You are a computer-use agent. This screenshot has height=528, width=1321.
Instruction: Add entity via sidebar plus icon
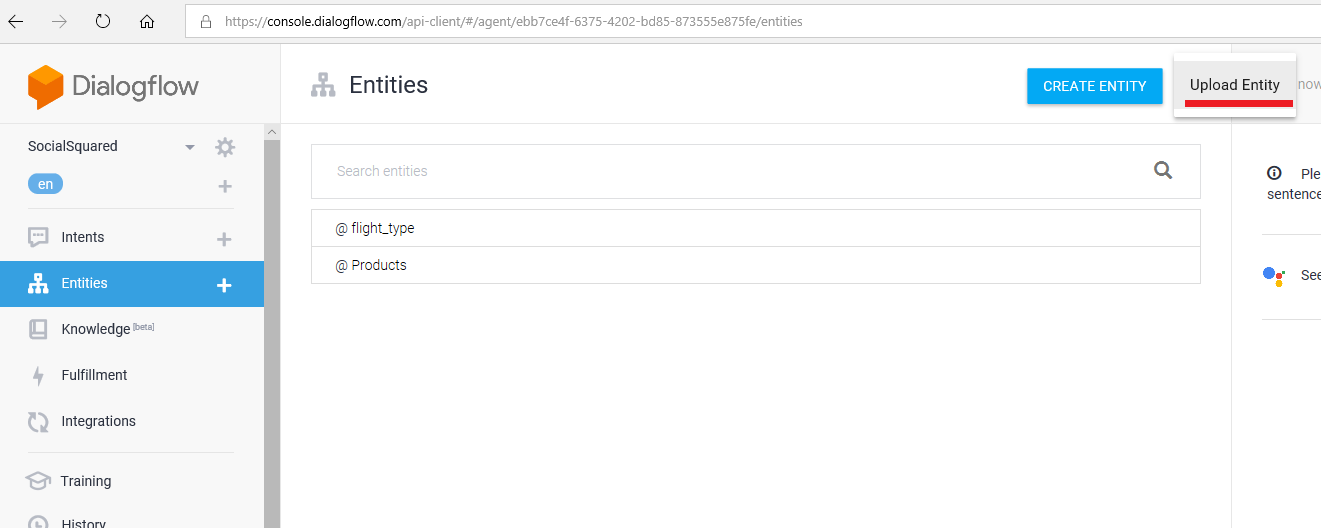pyautogui.click(x=224, y=285)
